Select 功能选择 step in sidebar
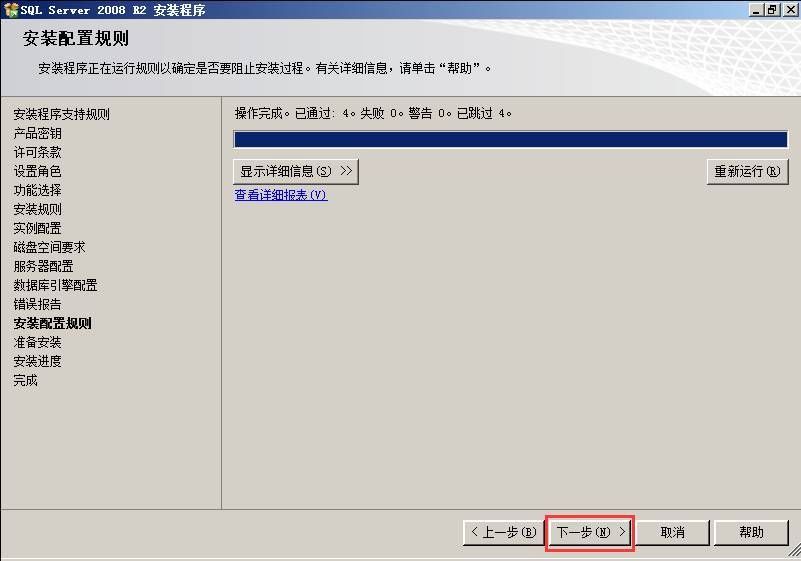Viewport: 801px width, 561px height. pyautogui.click(x=37, y=190)
